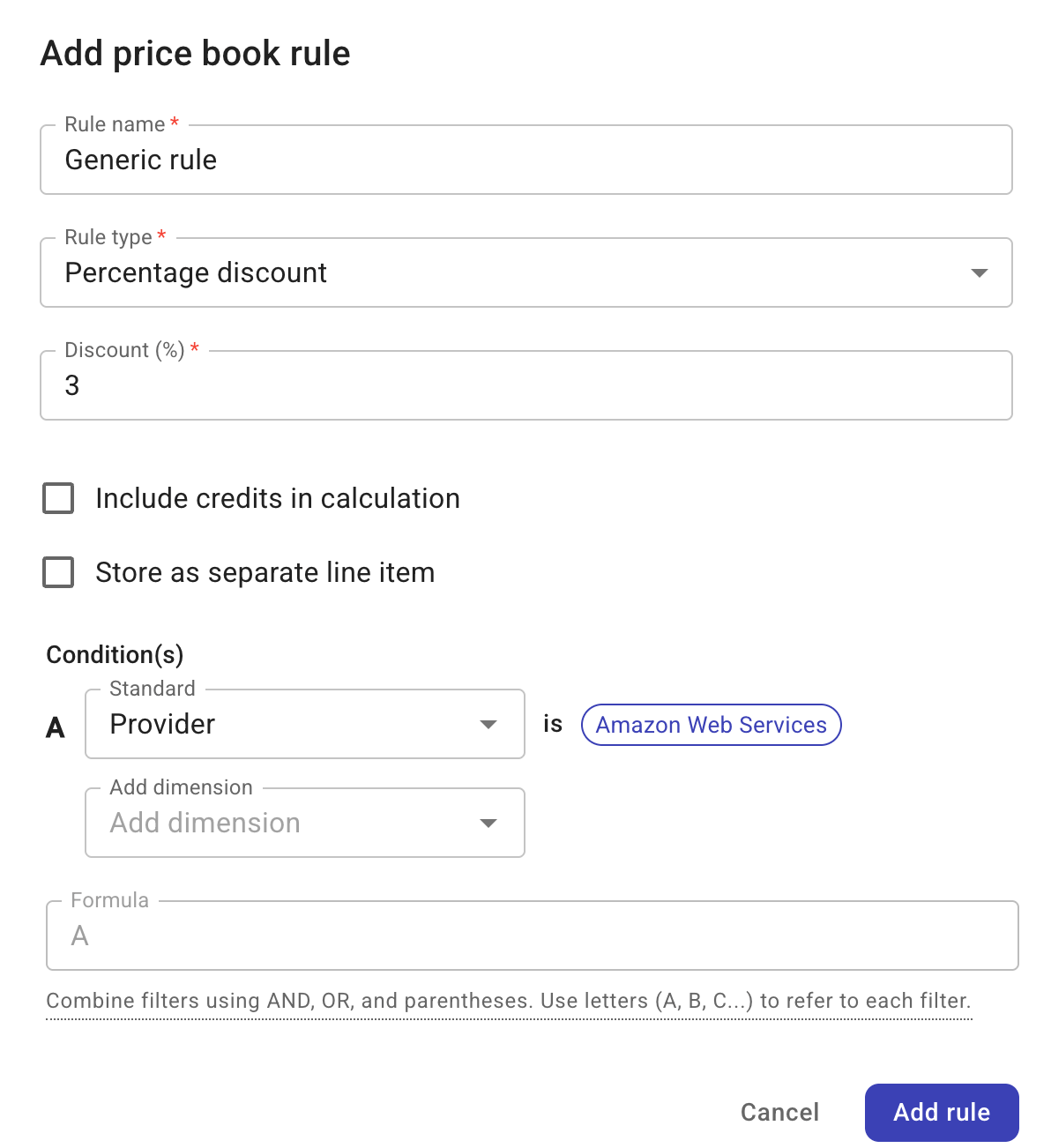
Task: Click the combine filters help text
Action: pos(509,1001)
